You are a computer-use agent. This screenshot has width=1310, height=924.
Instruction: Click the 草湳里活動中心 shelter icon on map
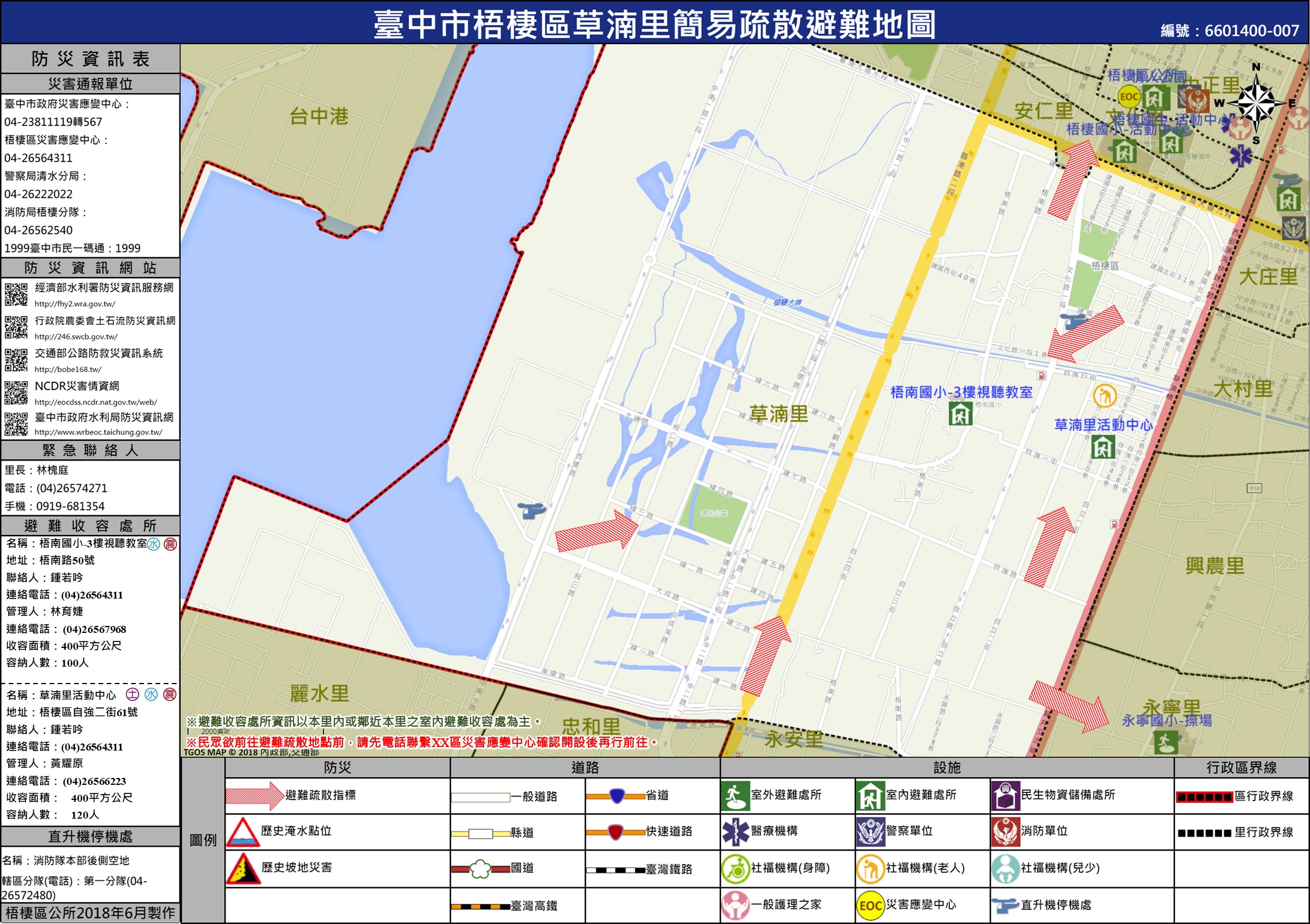point(1103,447)
